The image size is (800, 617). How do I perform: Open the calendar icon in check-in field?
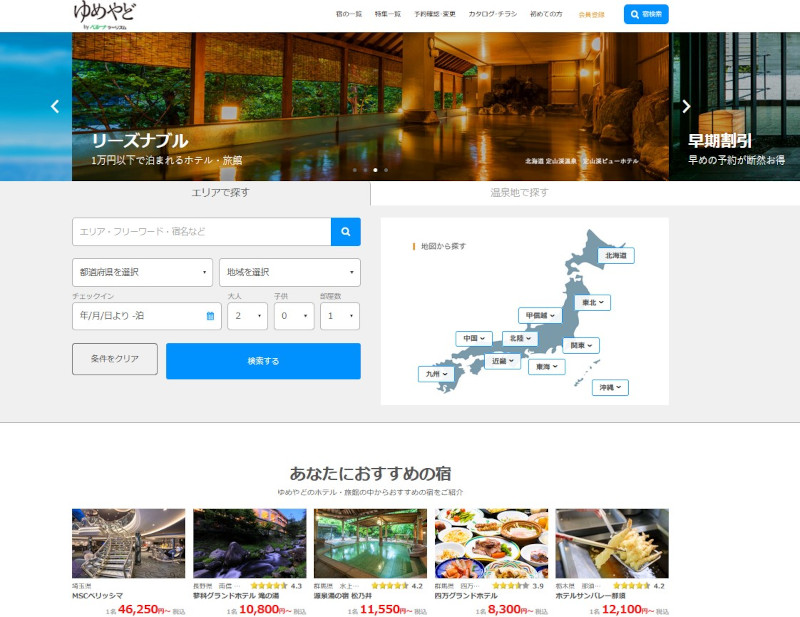coord(210,316)
